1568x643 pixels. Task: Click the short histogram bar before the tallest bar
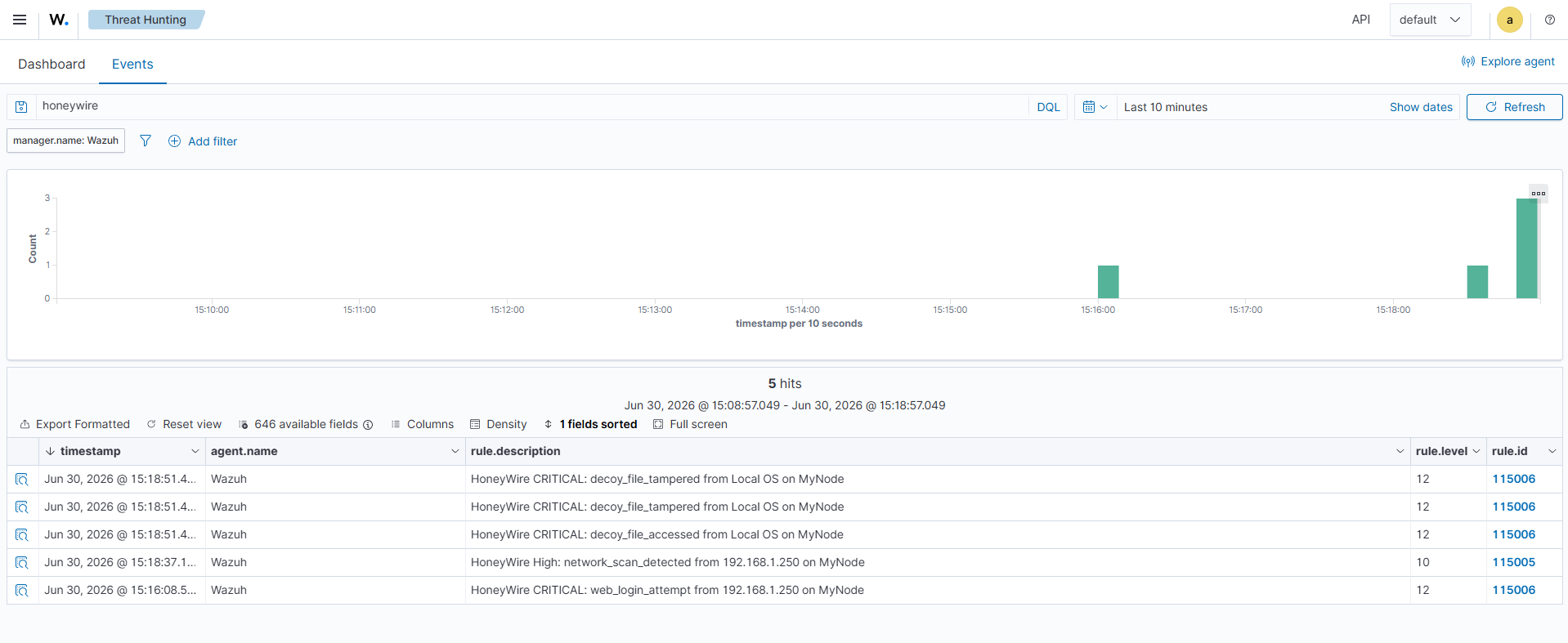tap(1477, 282)
